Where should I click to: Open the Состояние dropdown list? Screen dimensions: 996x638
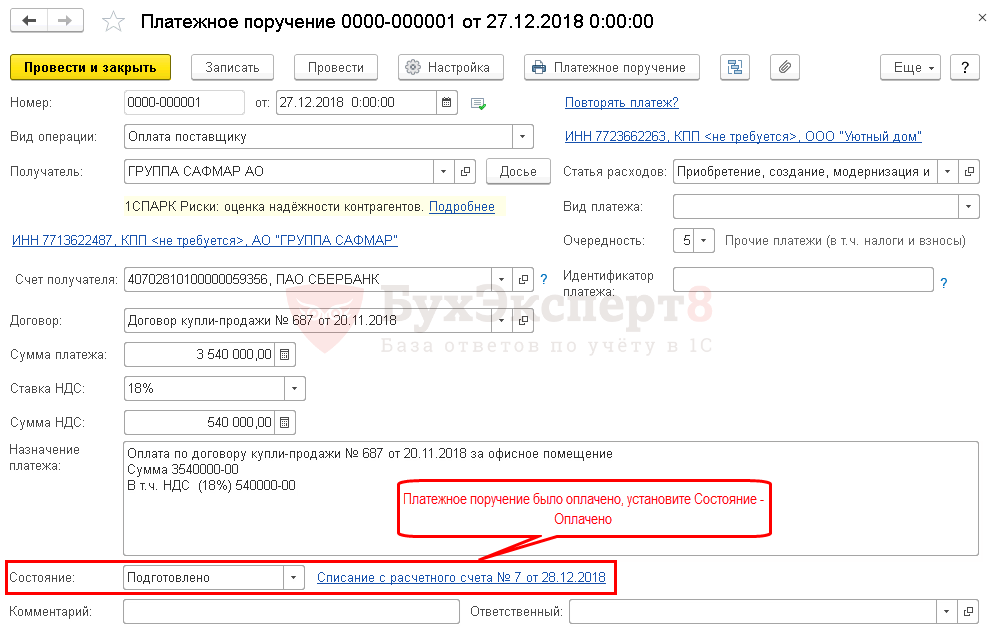[294, 577]
